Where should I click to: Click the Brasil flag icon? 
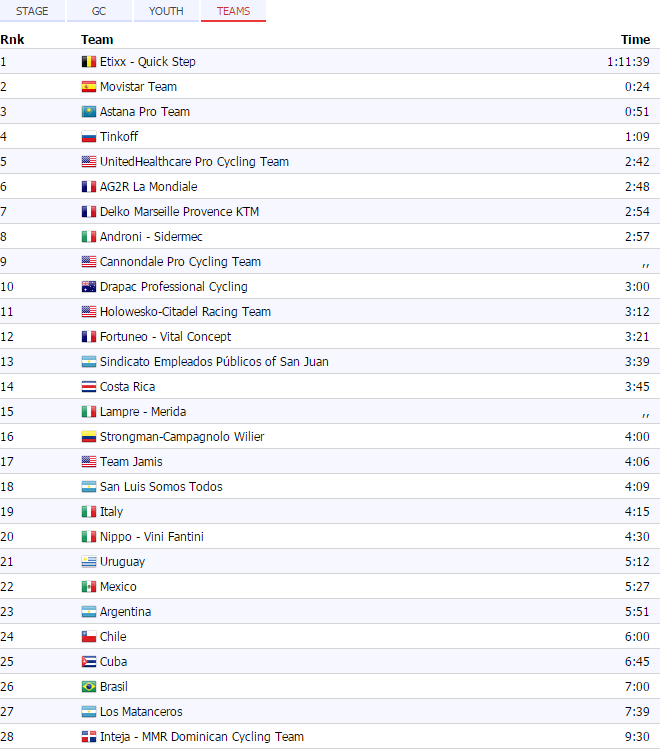coord(89,686)
